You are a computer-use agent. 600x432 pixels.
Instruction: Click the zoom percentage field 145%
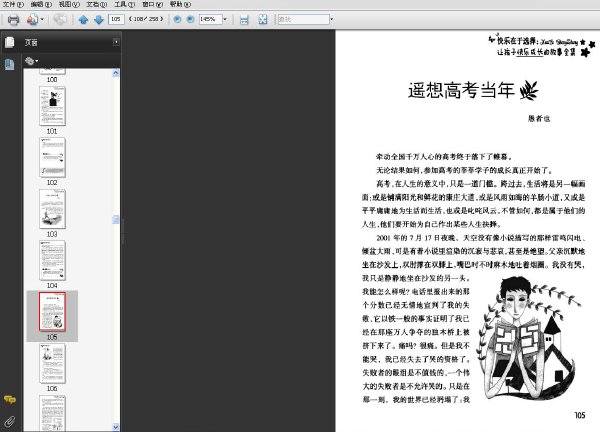click(210, 19)
